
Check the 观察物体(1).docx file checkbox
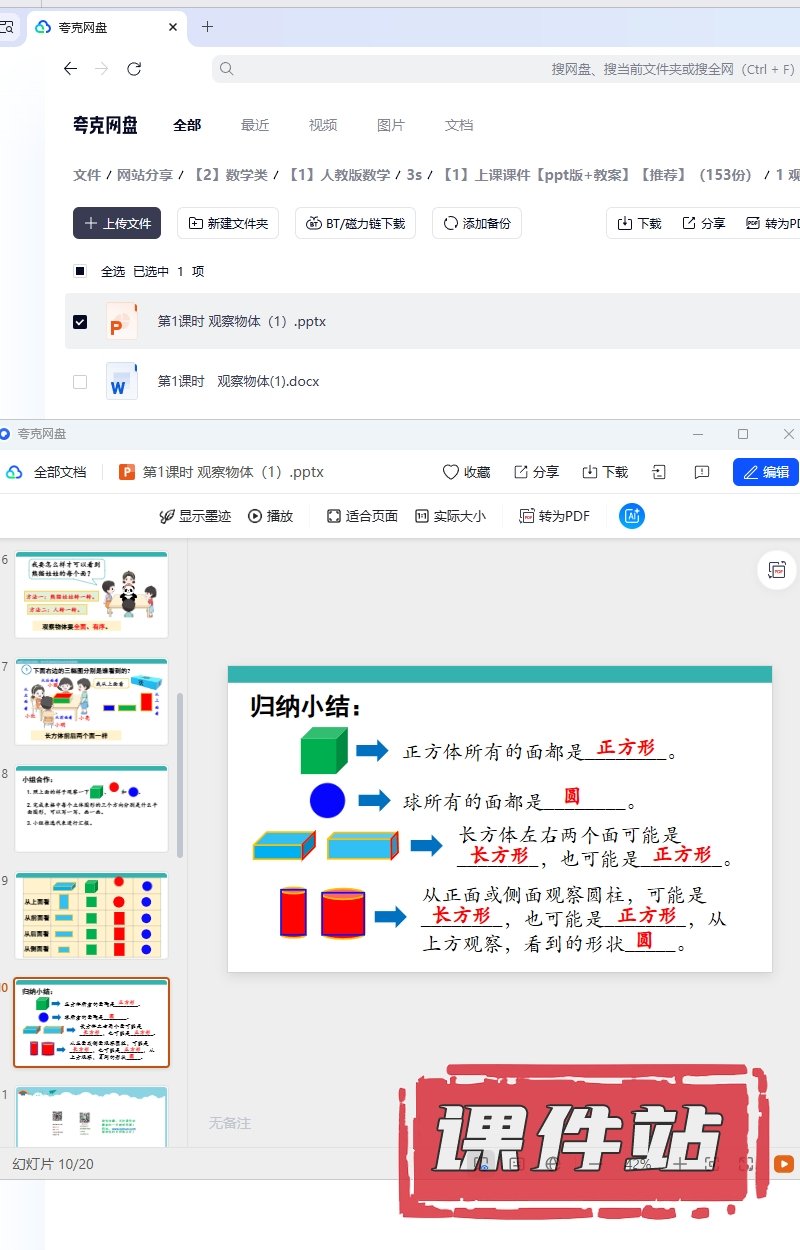[x=80, y=382]
